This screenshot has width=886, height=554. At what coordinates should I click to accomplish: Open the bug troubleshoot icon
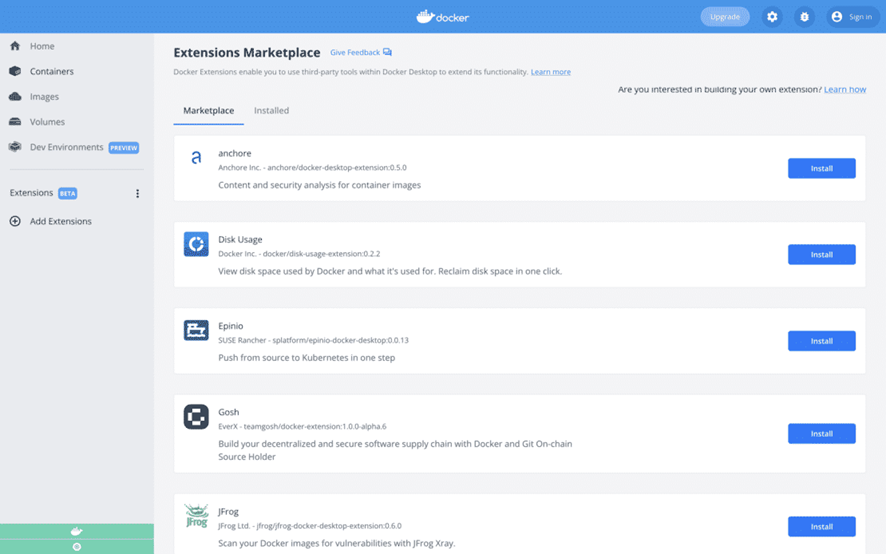pyautogui.click(x=804, y=17)
